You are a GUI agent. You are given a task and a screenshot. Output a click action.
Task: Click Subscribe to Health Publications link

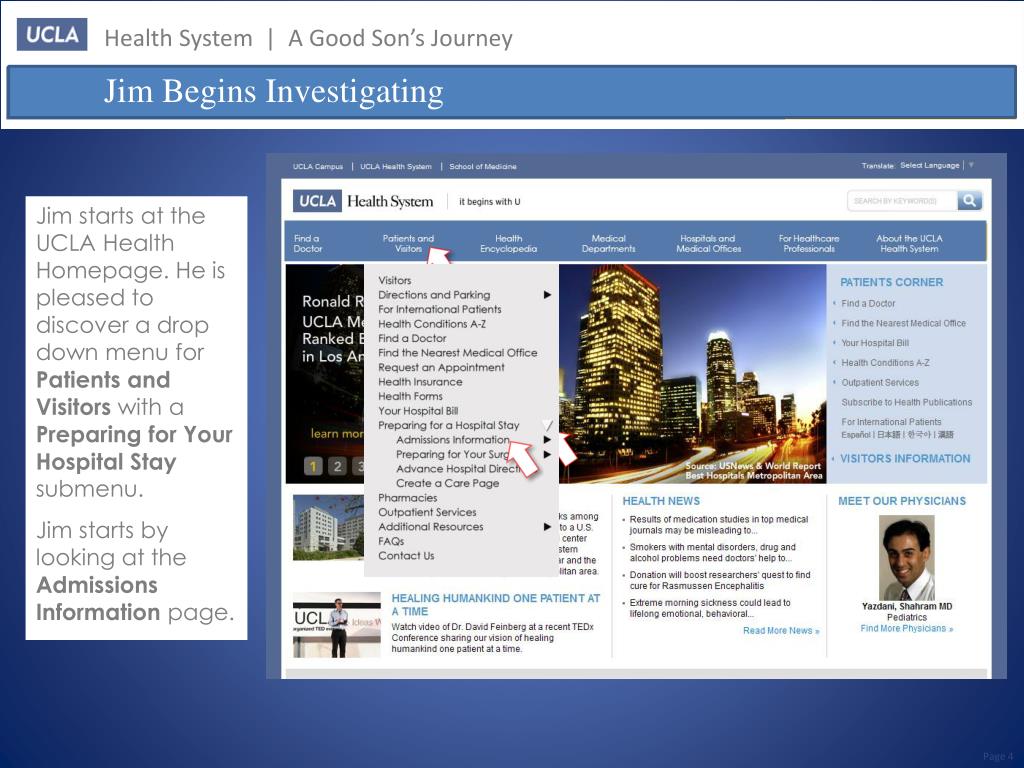(906, 402)
